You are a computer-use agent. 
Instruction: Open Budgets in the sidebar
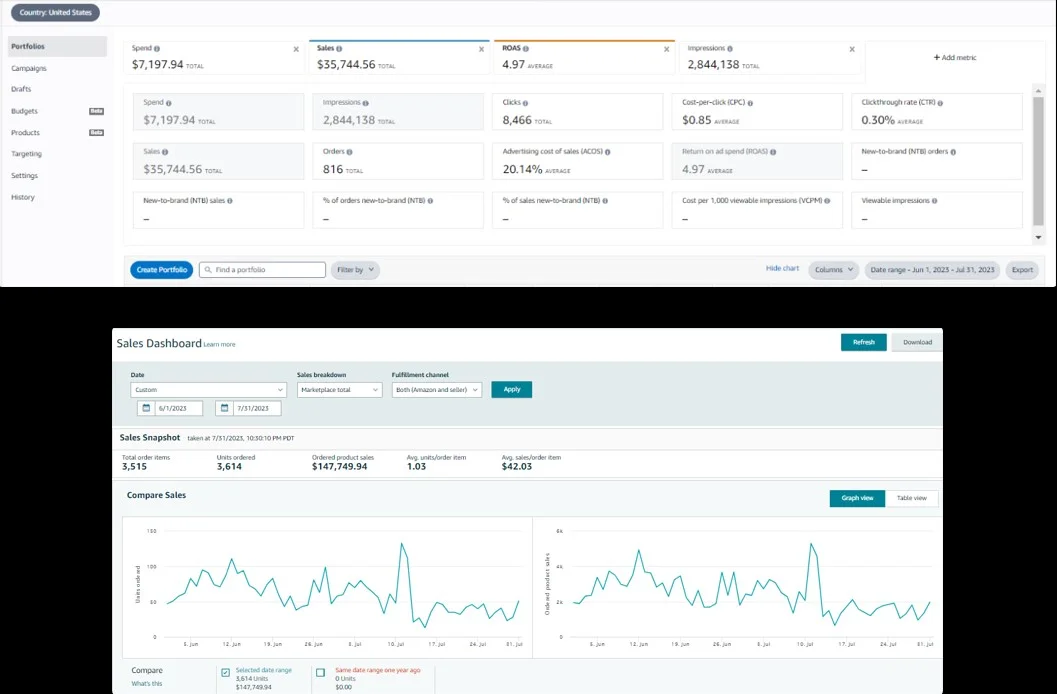click(24, 111)
